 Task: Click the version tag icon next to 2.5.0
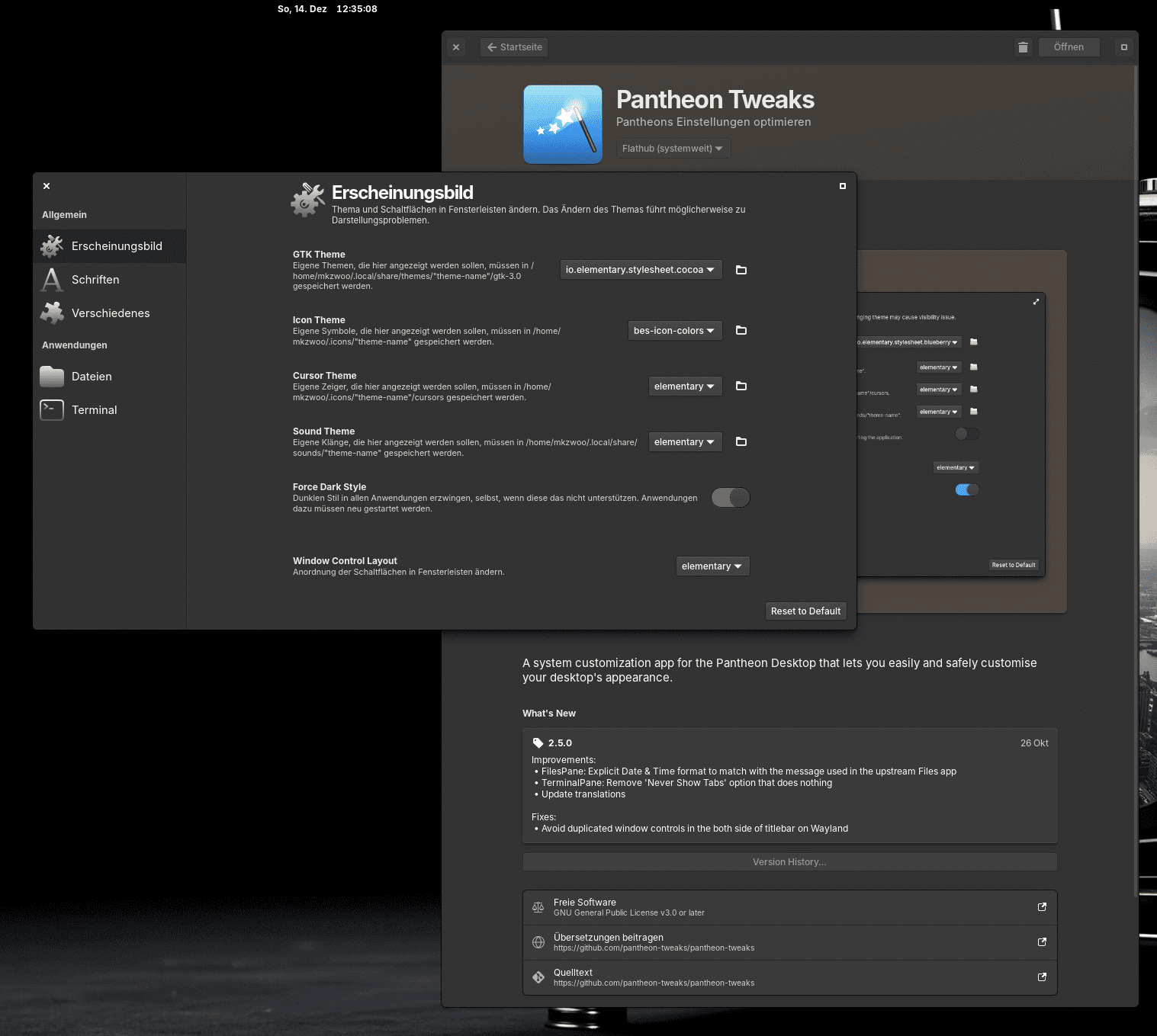pyautogui.click(x=538, y=743)
